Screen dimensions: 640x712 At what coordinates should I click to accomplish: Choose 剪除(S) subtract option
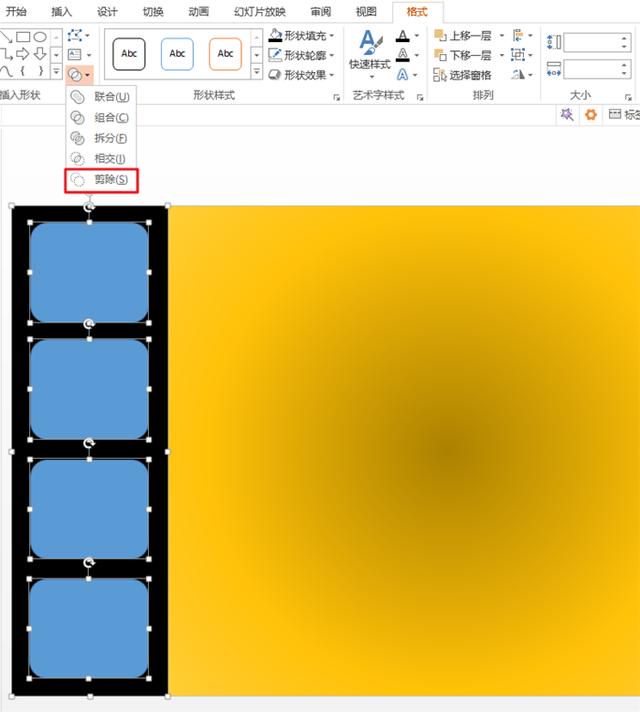[x=101, y=180]
